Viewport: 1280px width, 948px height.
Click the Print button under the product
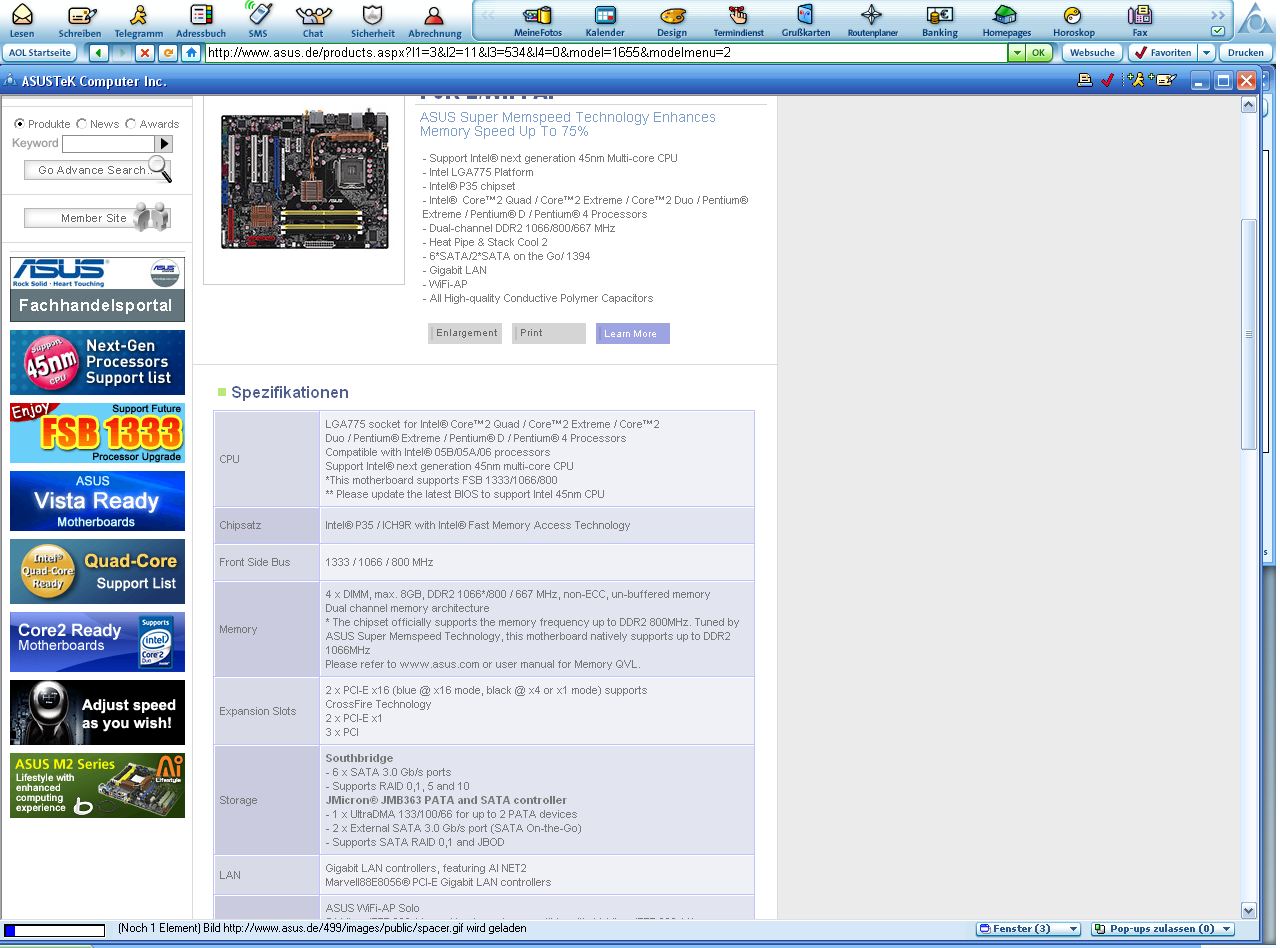coord(549,333)
